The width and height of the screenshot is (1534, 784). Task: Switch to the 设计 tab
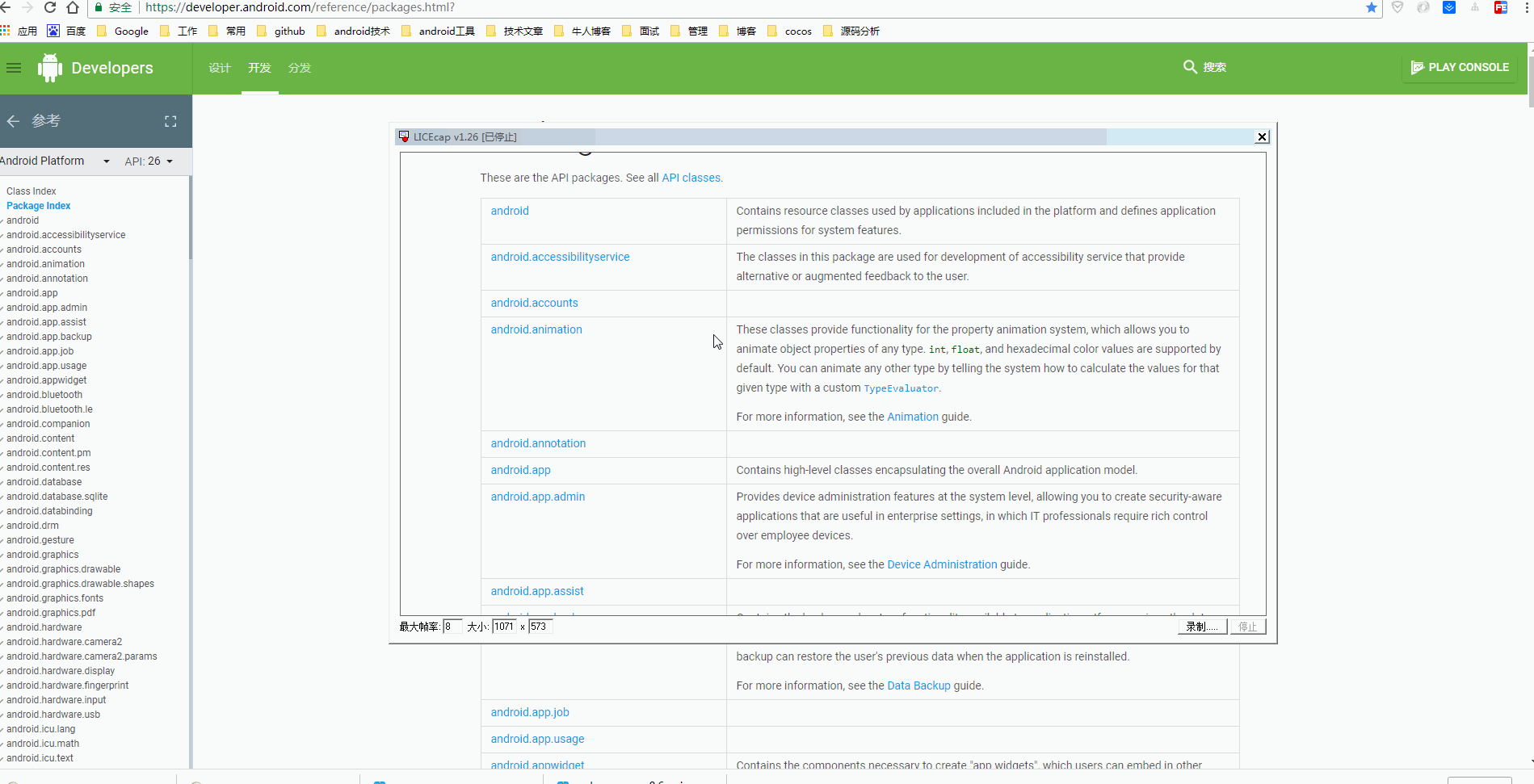click(220, 68)
